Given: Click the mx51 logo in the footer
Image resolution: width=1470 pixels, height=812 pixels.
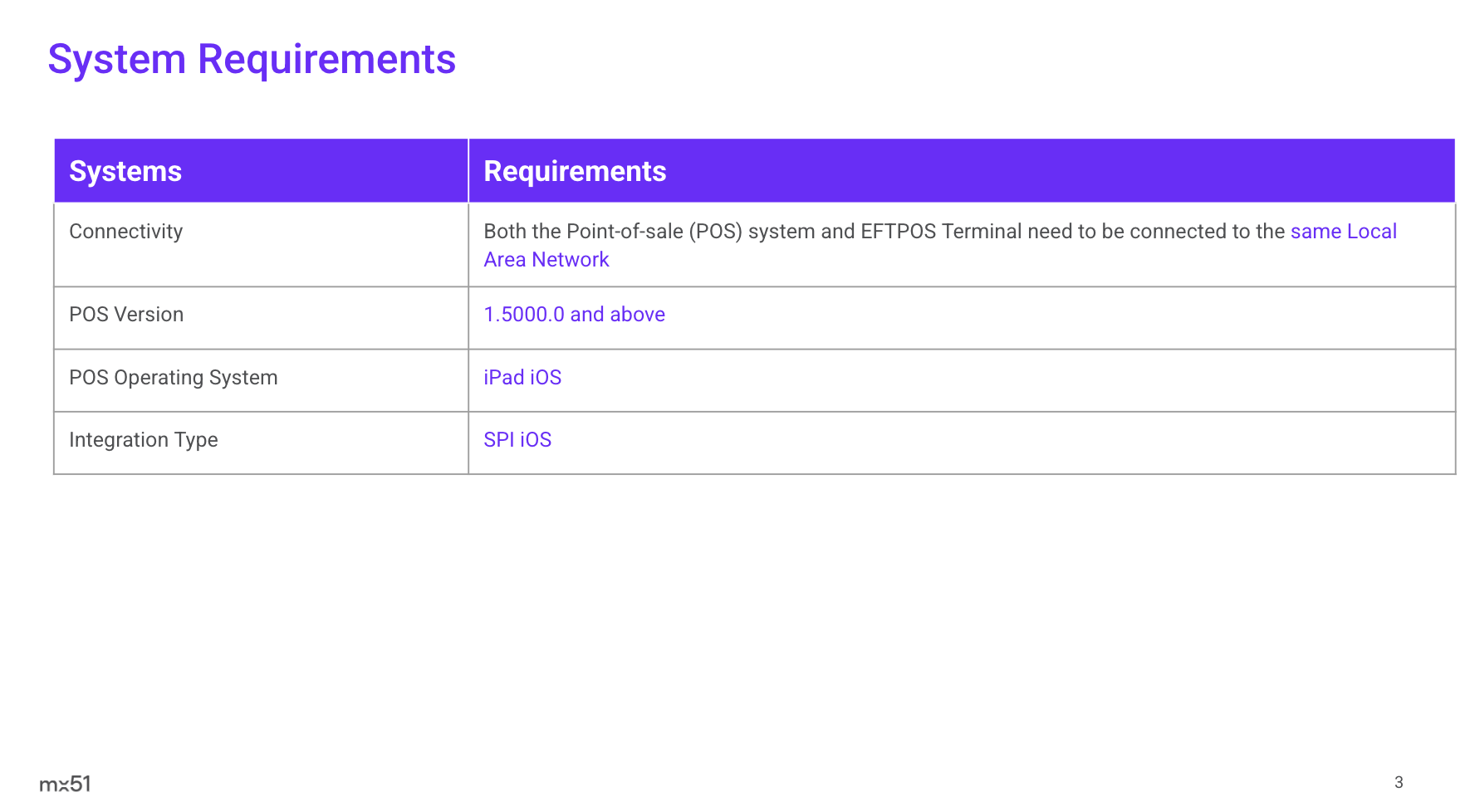Looking at the screenshot, I should [x=65, y=784].
